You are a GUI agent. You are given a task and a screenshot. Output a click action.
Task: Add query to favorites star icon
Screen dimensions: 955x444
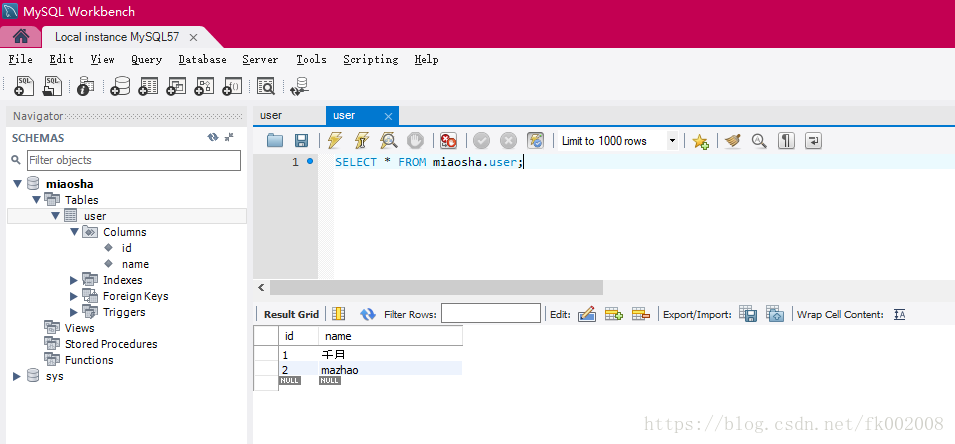click(x=700, y=141)
